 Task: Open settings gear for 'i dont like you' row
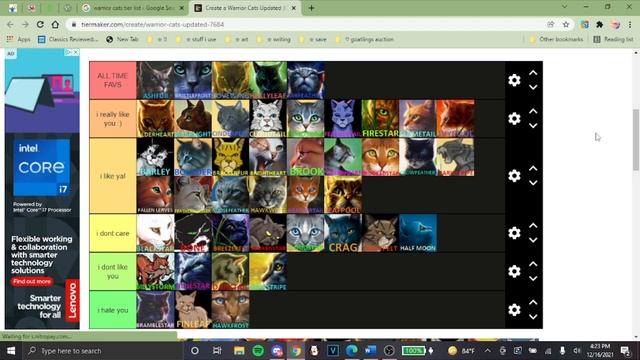pos(514,271)
